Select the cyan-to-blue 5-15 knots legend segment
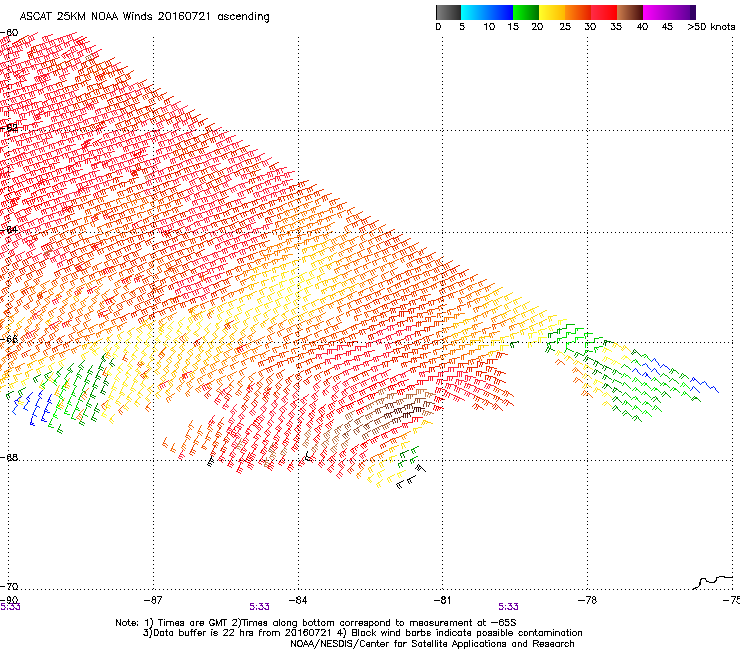Image resolution: width=740 pixels, height=650 pixels. tap(487, 12)
